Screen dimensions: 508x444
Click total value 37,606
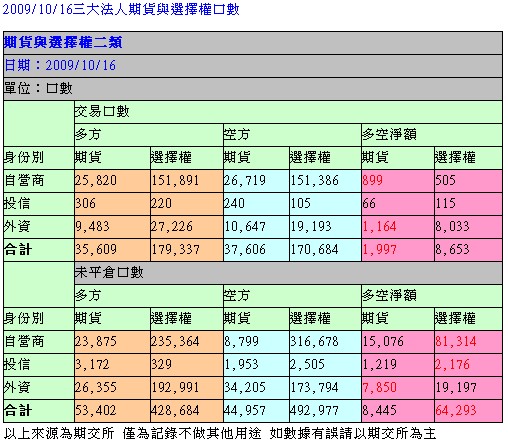coord(245,249)
